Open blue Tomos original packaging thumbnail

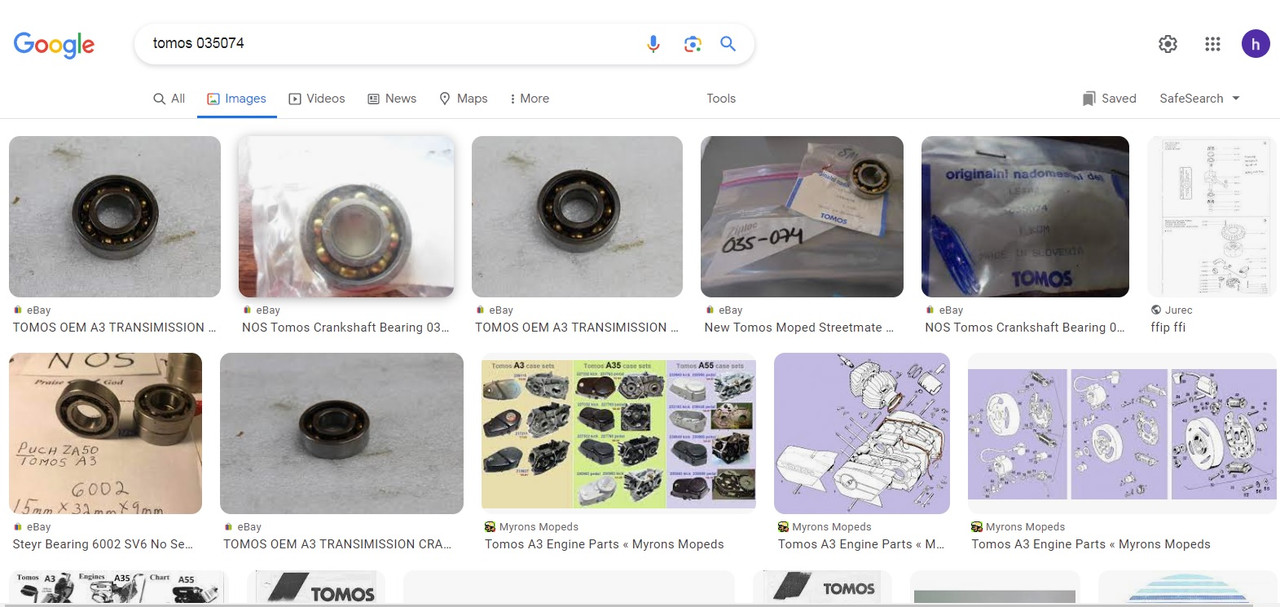pyautogui.click(x=1025, y=217)
